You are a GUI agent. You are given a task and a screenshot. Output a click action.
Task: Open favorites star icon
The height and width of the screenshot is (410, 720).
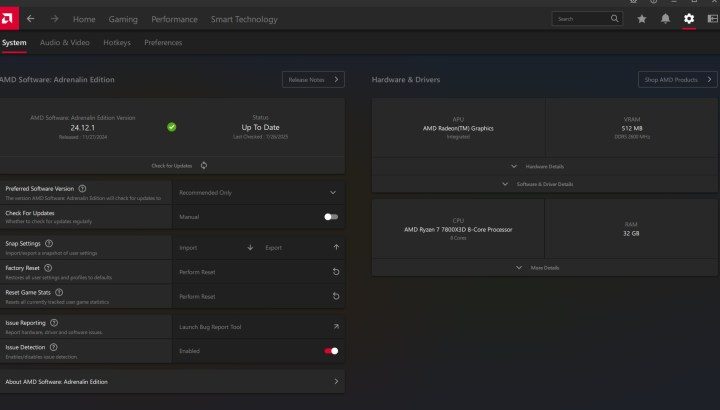click(642, 19)
